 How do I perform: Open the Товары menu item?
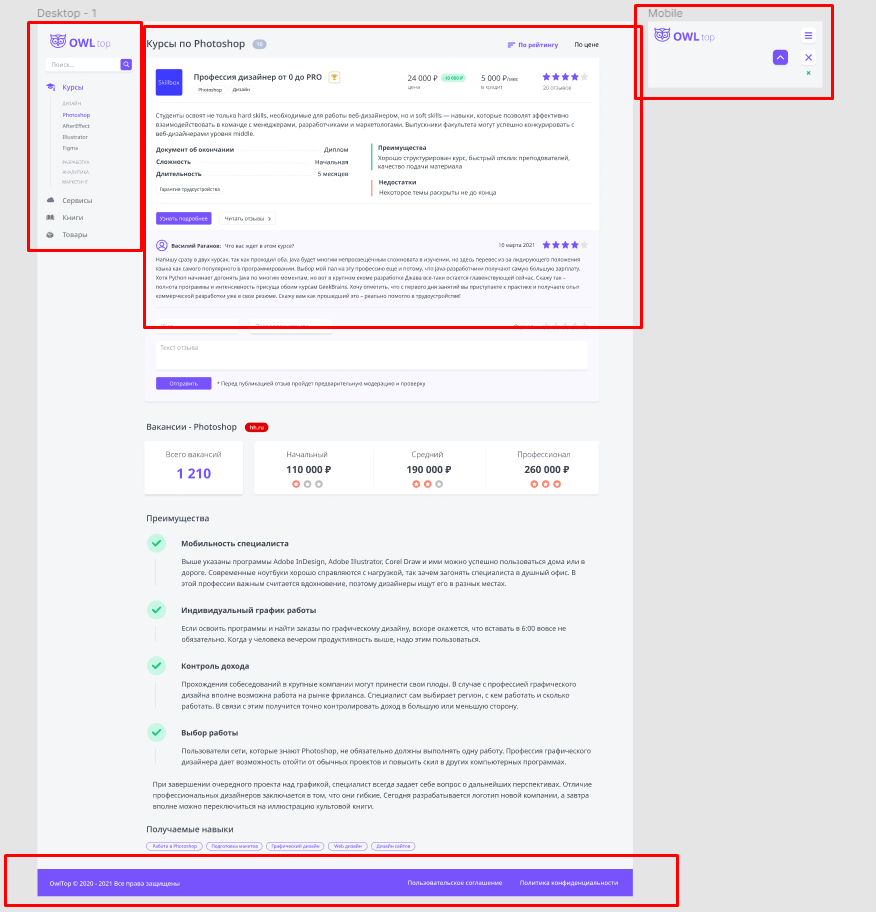(x=75, y=235)
